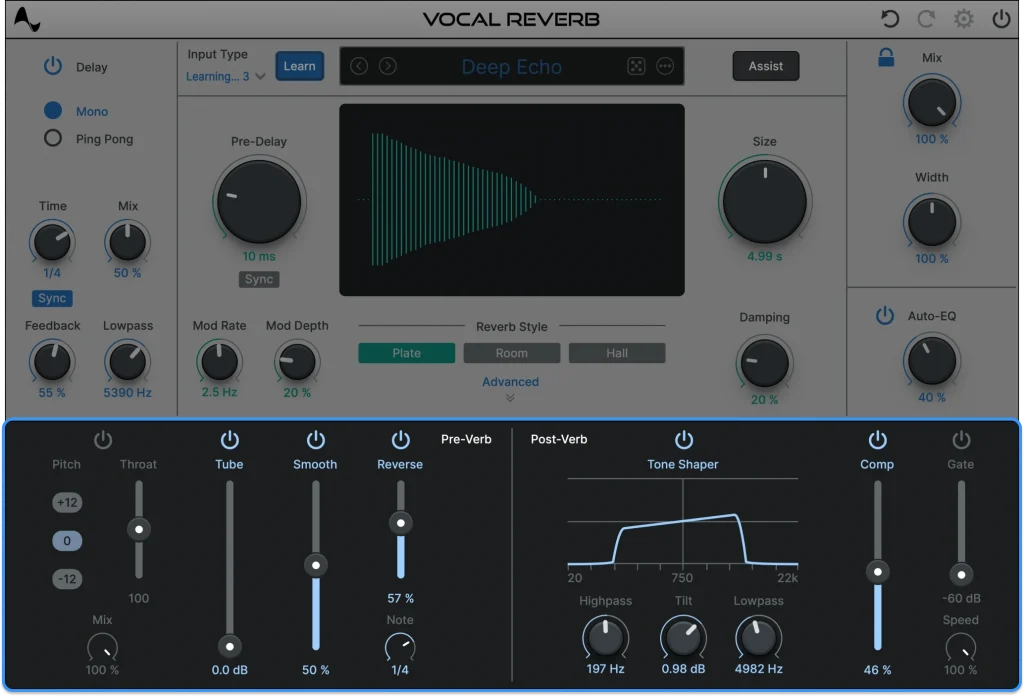Screen dimensions: 1024x696
Task: Select the Room reverb style
Action: (511, 352)
